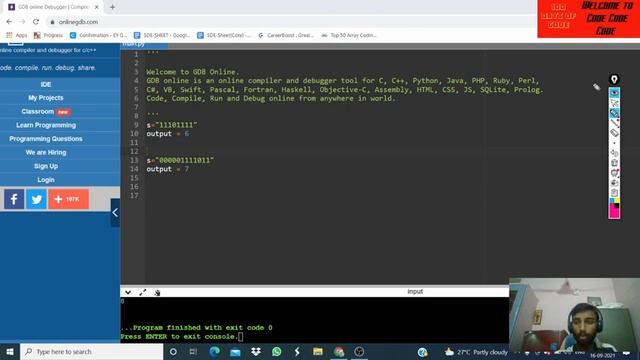Open WhatsApp from the taskbar

click(x=276, y=351)
